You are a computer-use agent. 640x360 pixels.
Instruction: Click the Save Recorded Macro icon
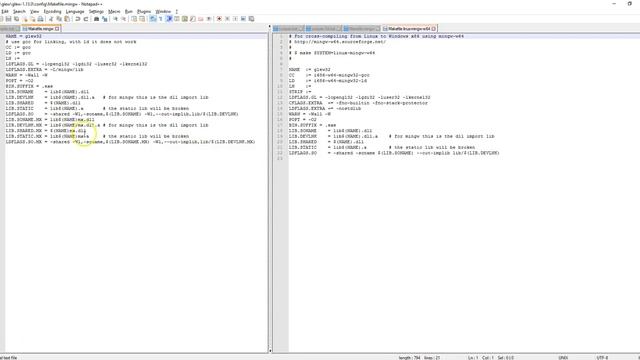tap(251, 19)
